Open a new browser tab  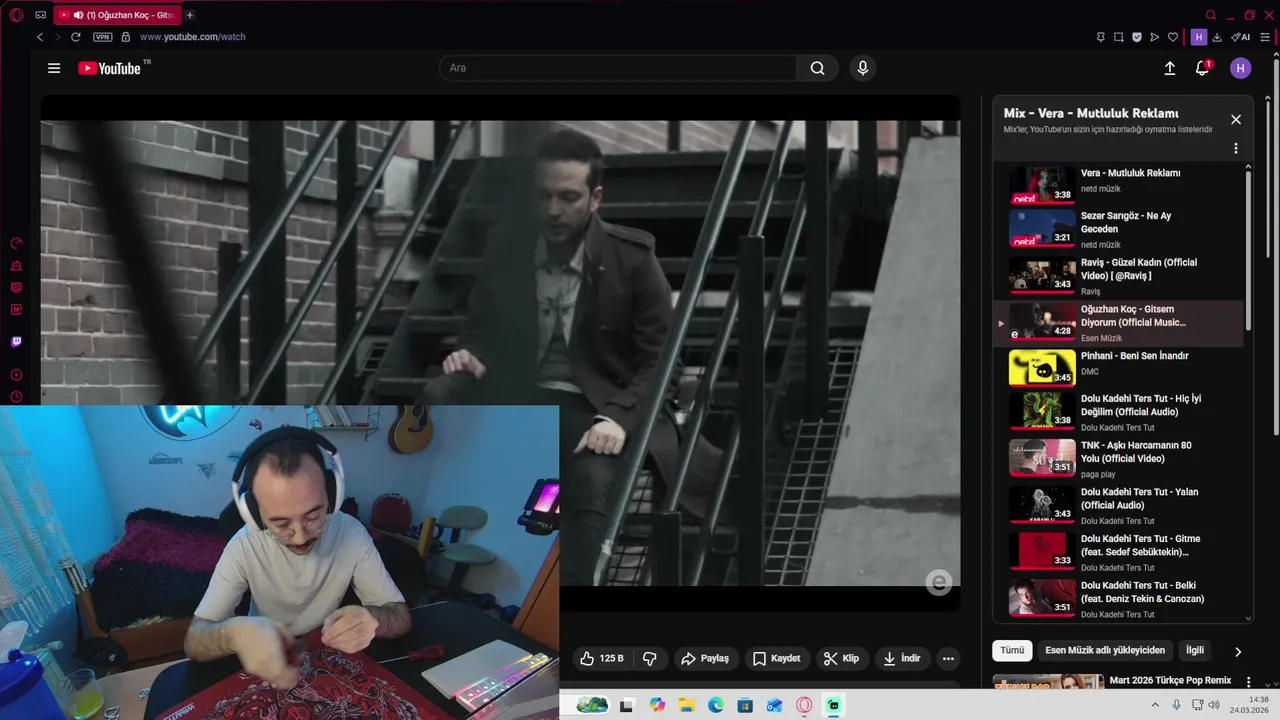click(x=190, y=15)
